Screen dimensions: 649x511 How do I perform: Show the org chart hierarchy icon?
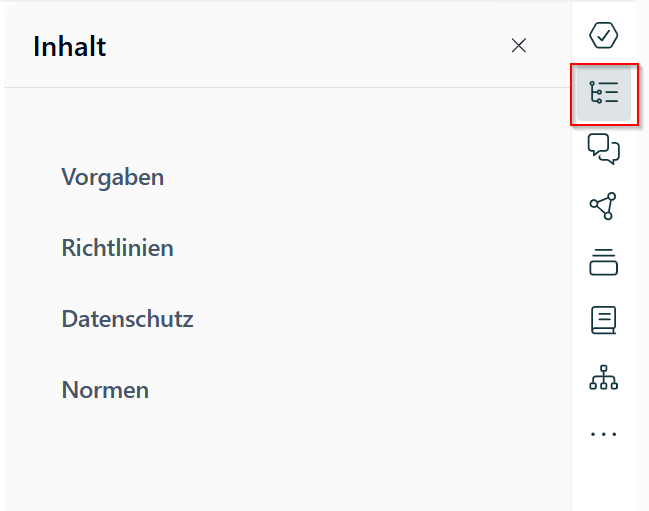point(603,377)
